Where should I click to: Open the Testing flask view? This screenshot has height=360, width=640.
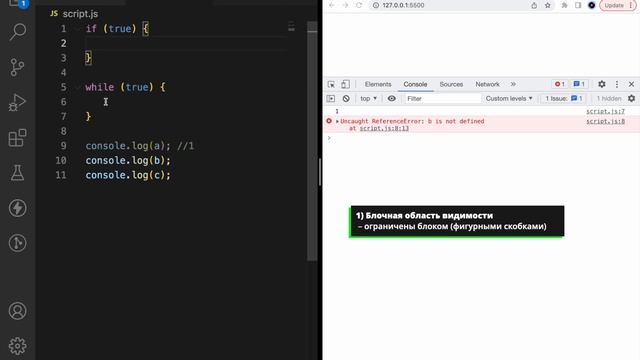(18, 173)
